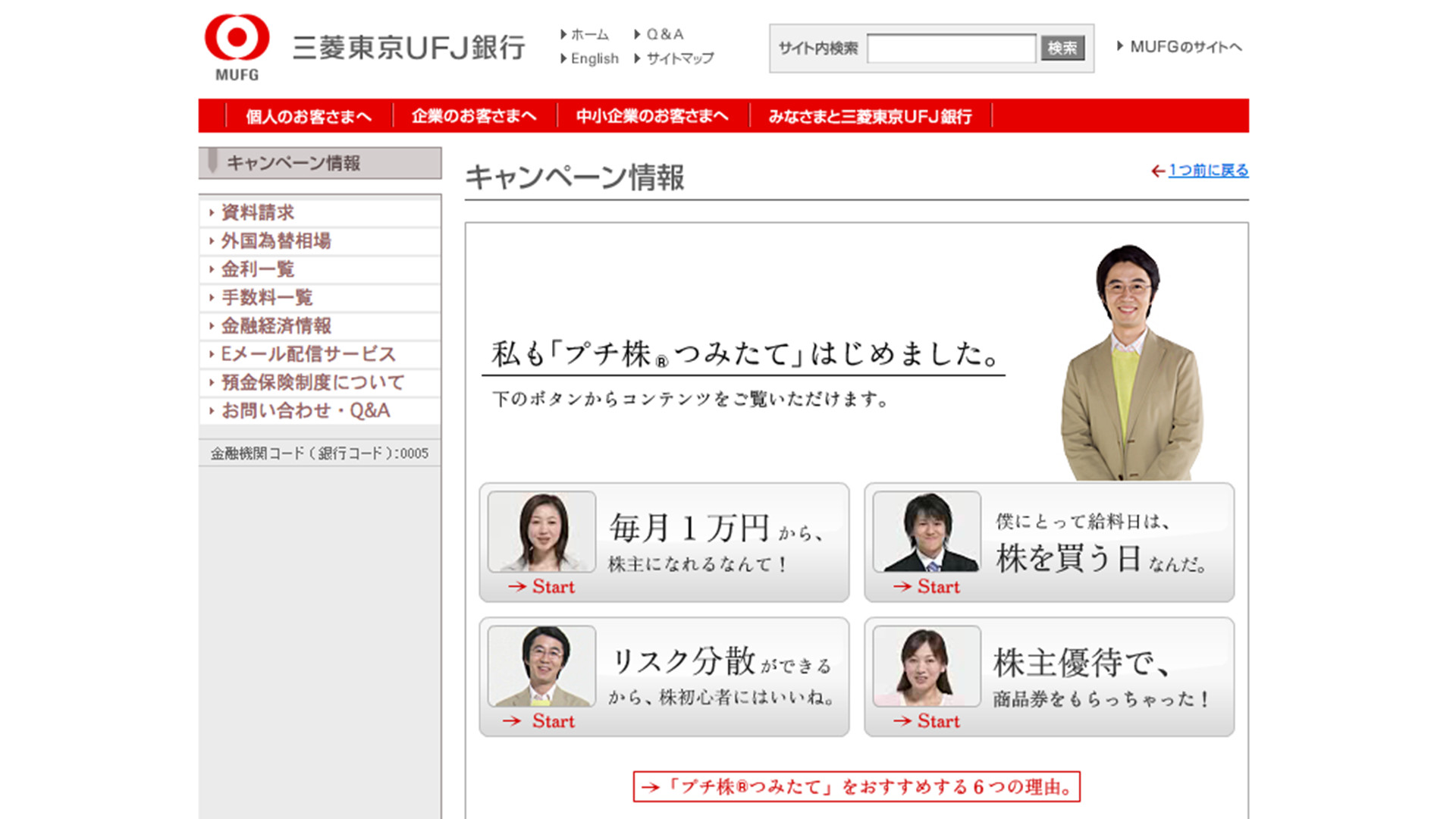Select みなさまと三菱東京UFJ銀行 navigation tab
1456x819 pixels.
pyautogui.click(x=870, y=116)
